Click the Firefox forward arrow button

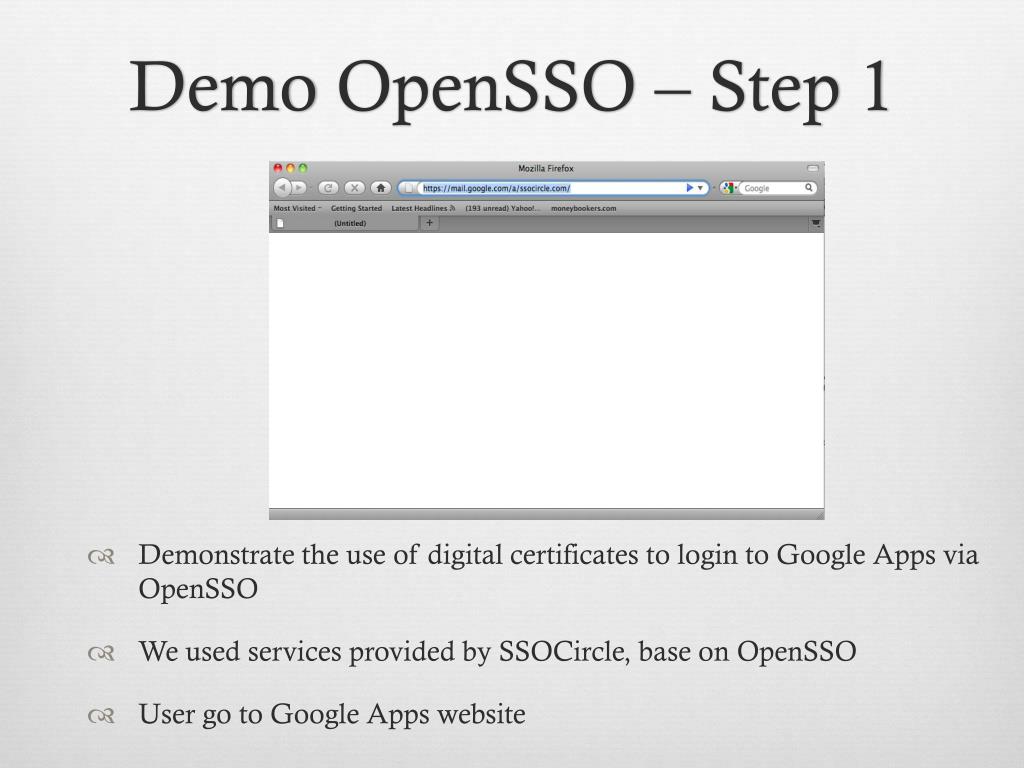point(299,188)
